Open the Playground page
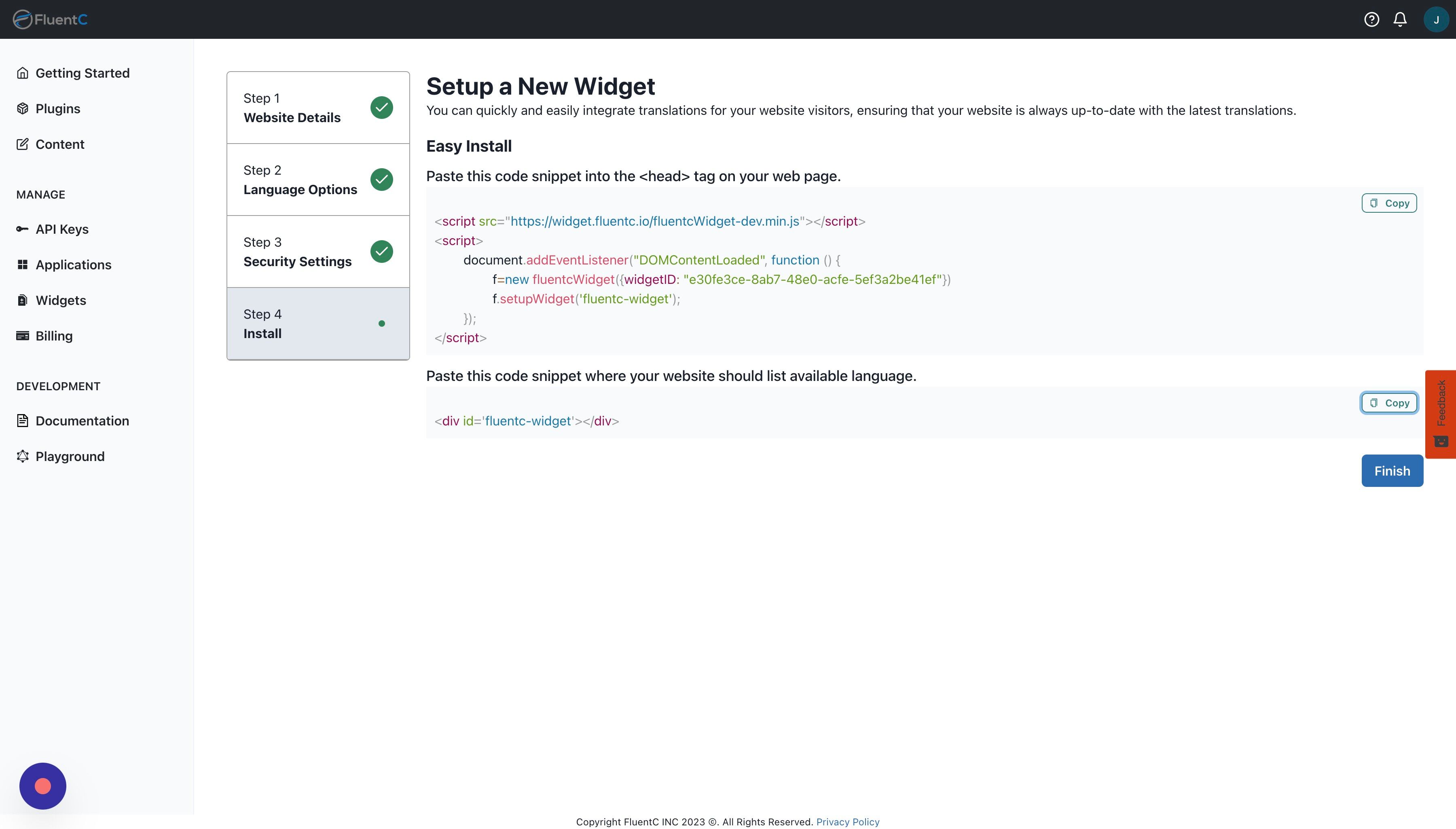The height and width of the screenshot is (829, 1456). pyautogui.click(x=70, y=457)
